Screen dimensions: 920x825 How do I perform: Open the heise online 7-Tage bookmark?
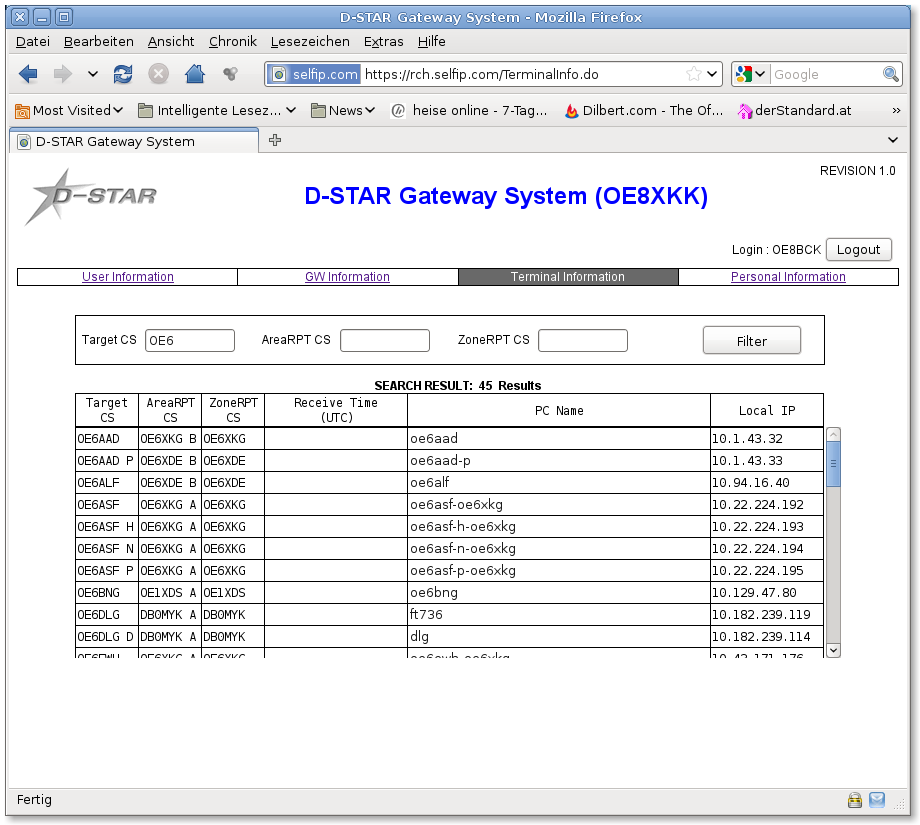[x=469, y=110]
